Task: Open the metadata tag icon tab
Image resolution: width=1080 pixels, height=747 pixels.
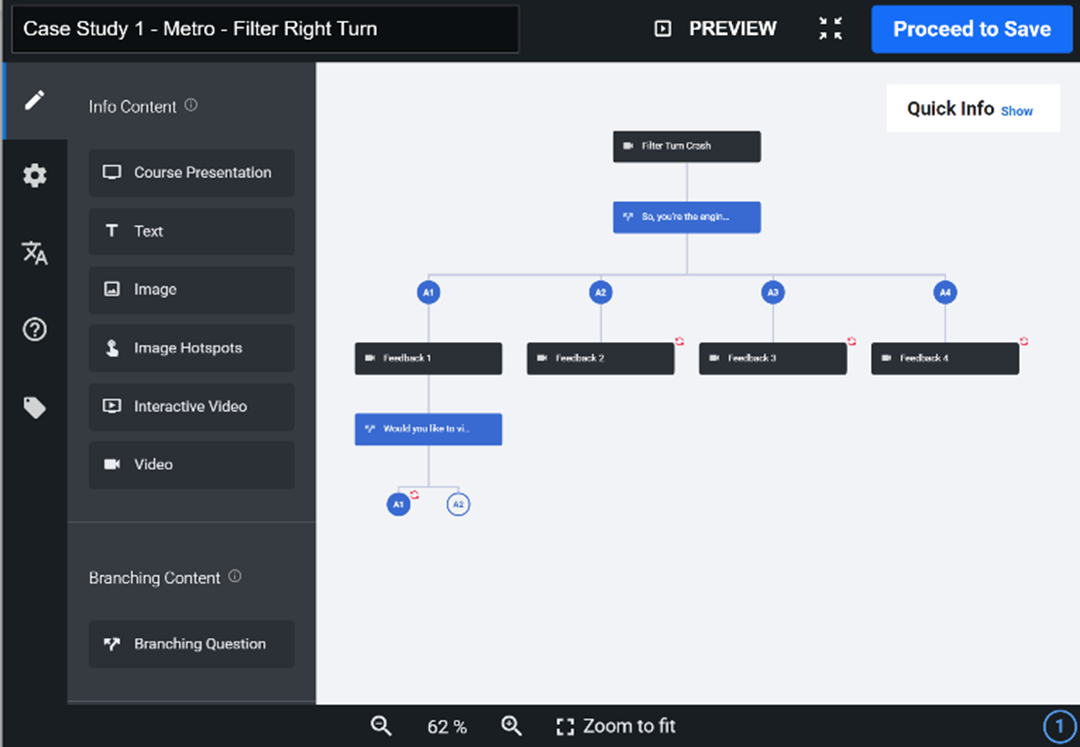Action: pos(35,407)
